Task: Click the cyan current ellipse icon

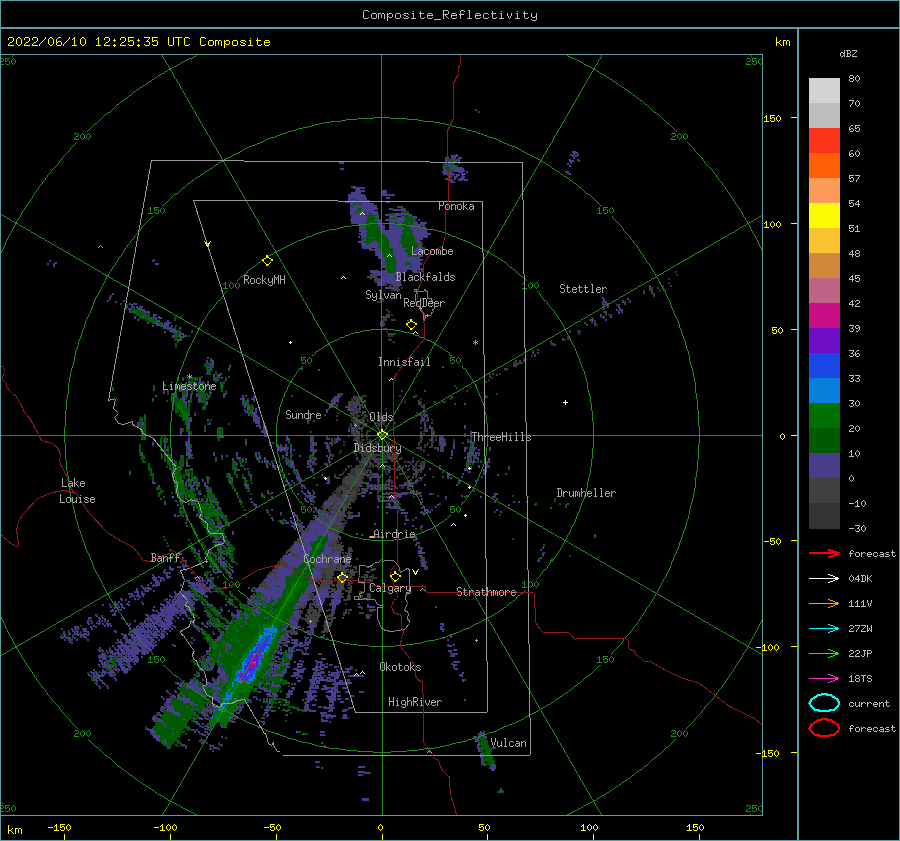Action: click(824, 703)
